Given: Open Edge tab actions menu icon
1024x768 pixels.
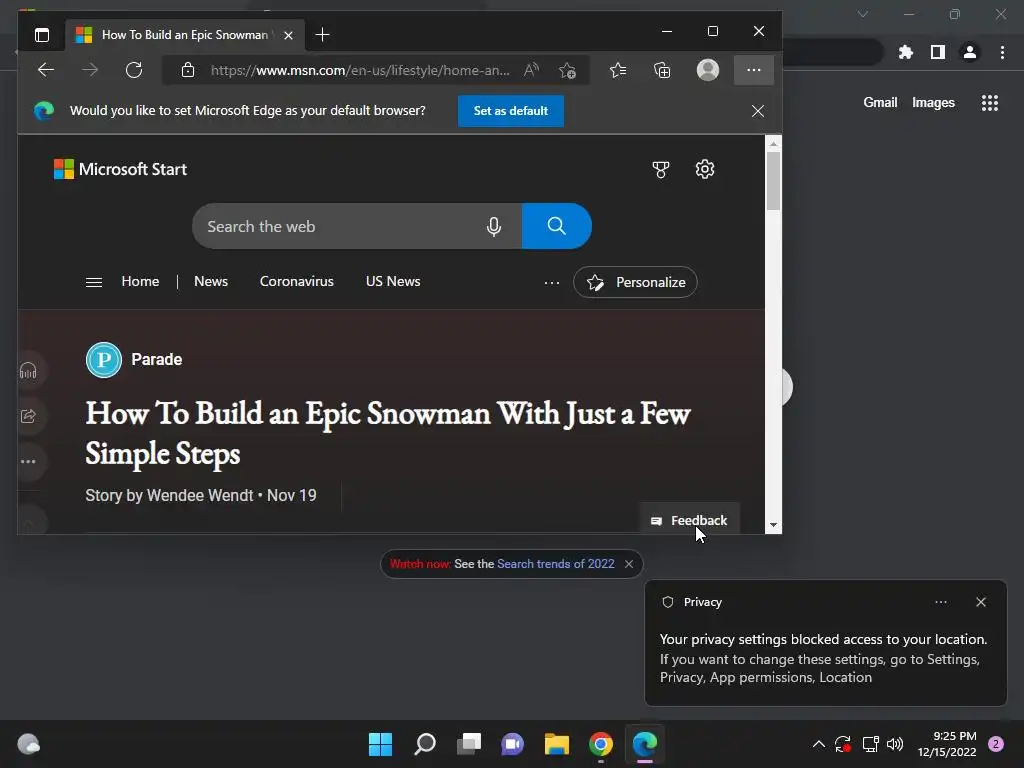Looking at the screenshot, I should (x=42, y=35).
